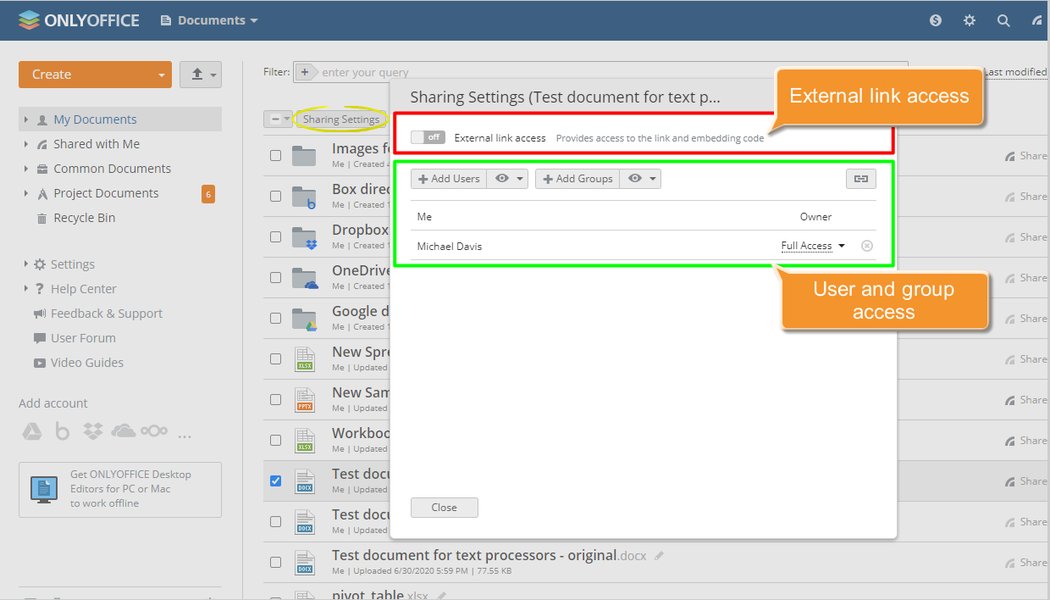1050x600 pixels.
Task: Click the Add Users button
Action: tap(449, 179)
